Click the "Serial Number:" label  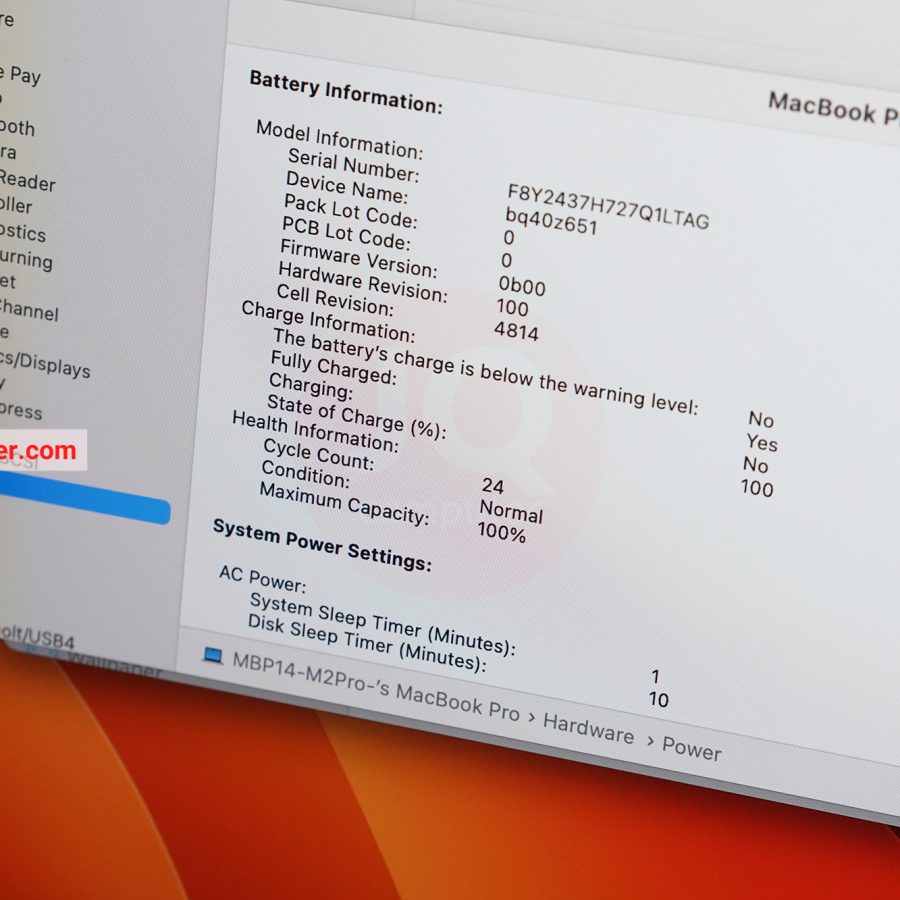pyautogui.click(x=354, y=165)
